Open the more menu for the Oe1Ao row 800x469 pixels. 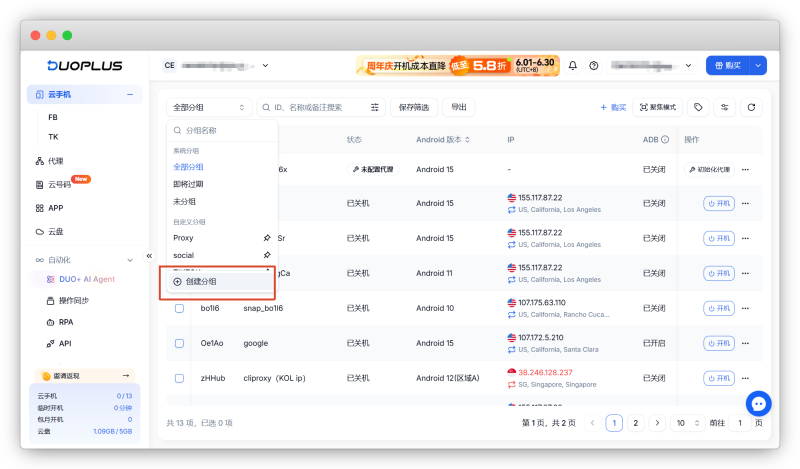745,343
